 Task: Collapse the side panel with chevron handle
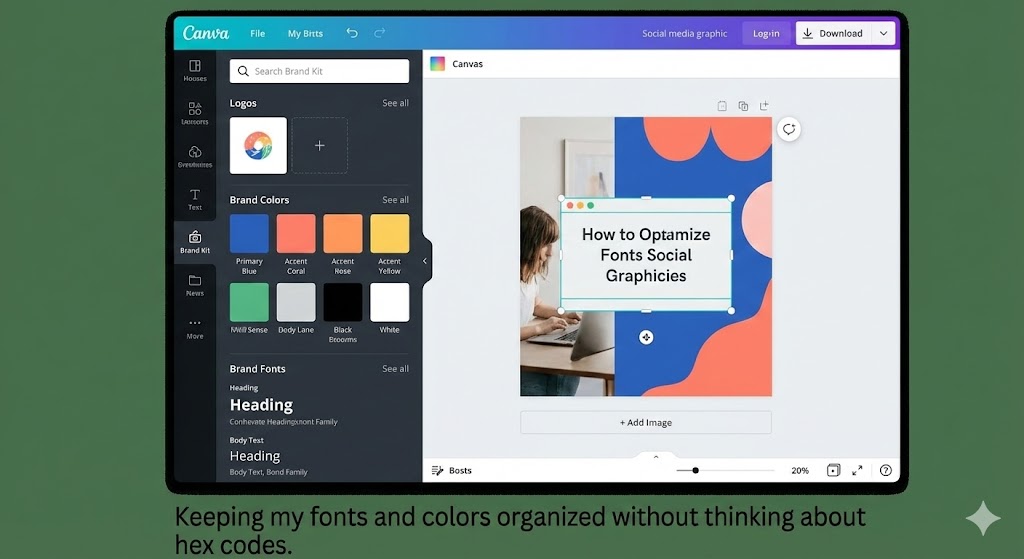pyautogui.click(x=425, y=262)
